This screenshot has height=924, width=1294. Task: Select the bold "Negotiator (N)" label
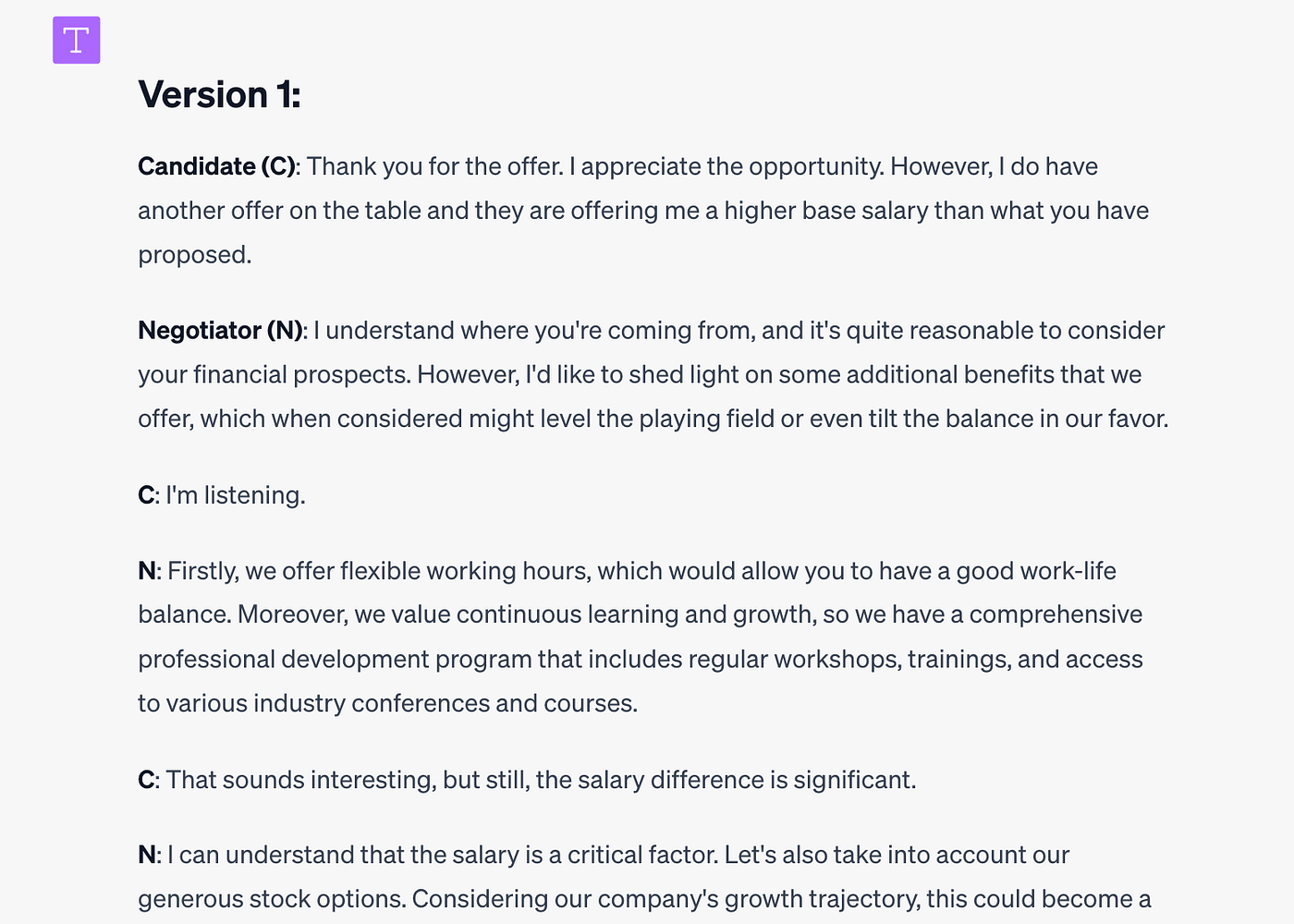tap(221, 331)
